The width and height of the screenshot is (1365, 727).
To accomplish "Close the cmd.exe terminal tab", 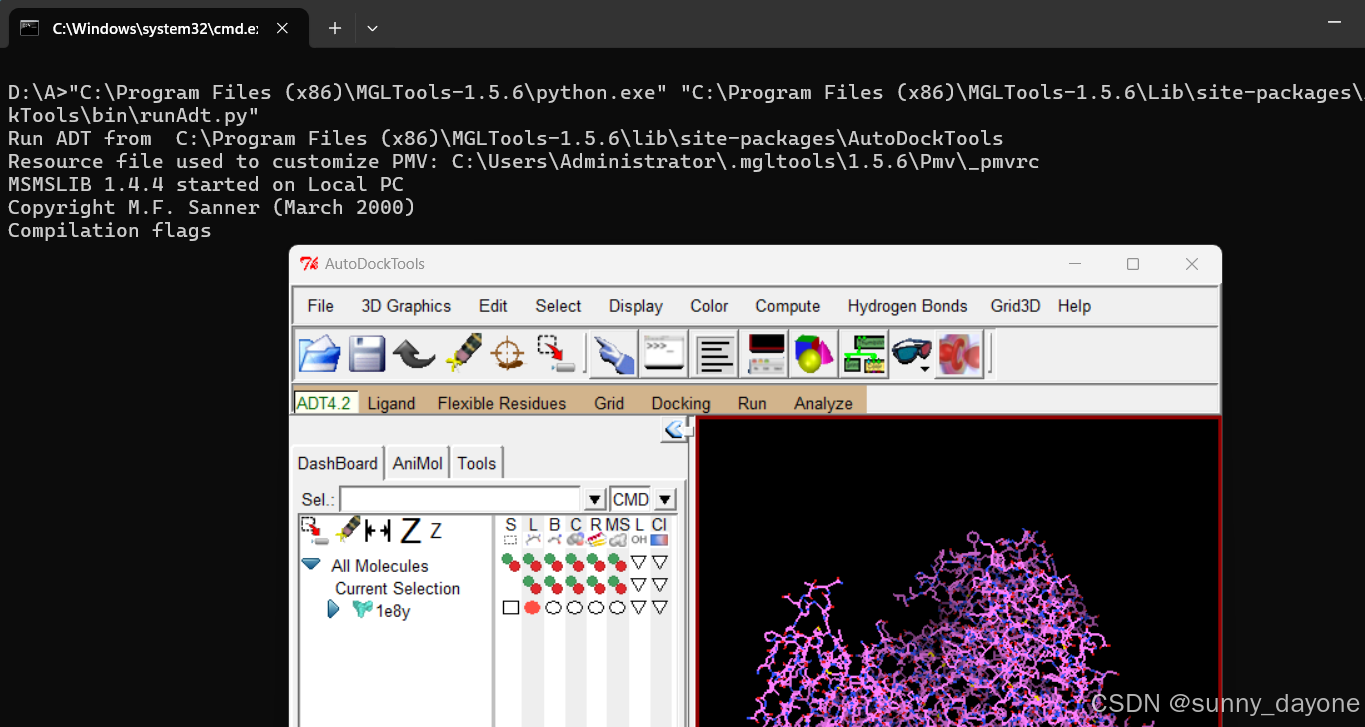I will click(282, 28).
